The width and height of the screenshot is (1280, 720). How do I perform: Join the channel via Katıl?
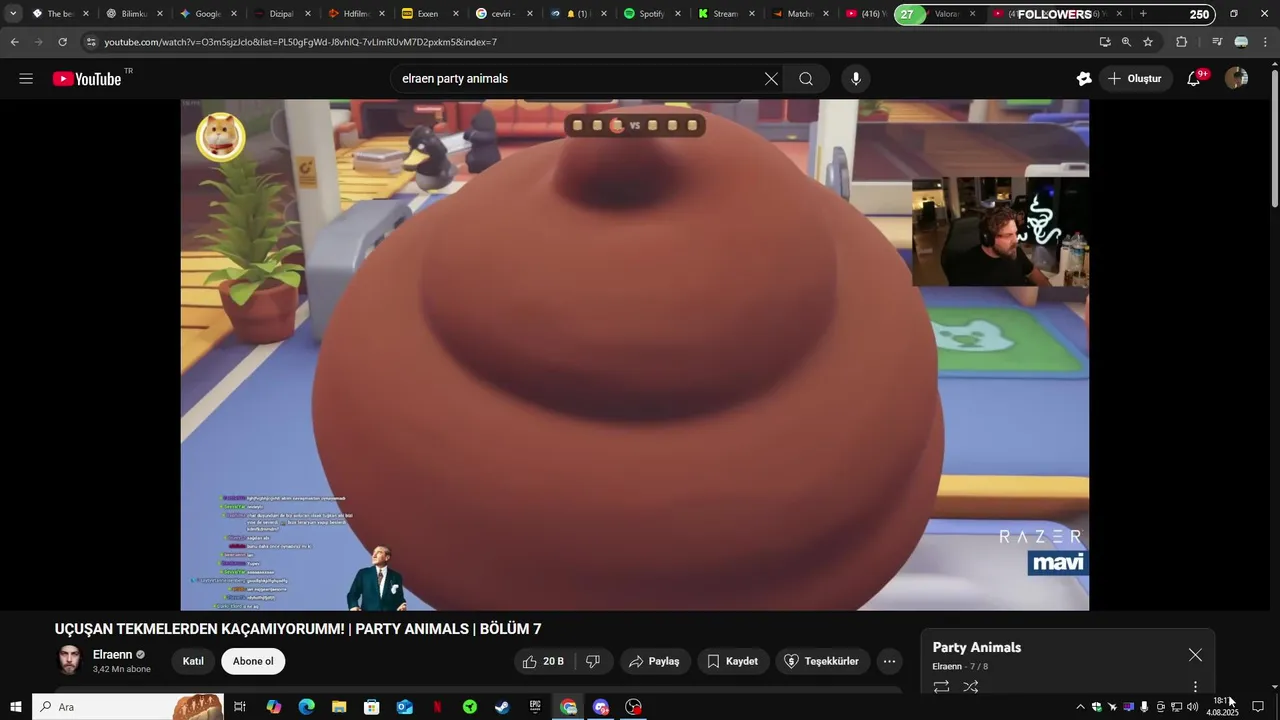[x=193, y=661]
